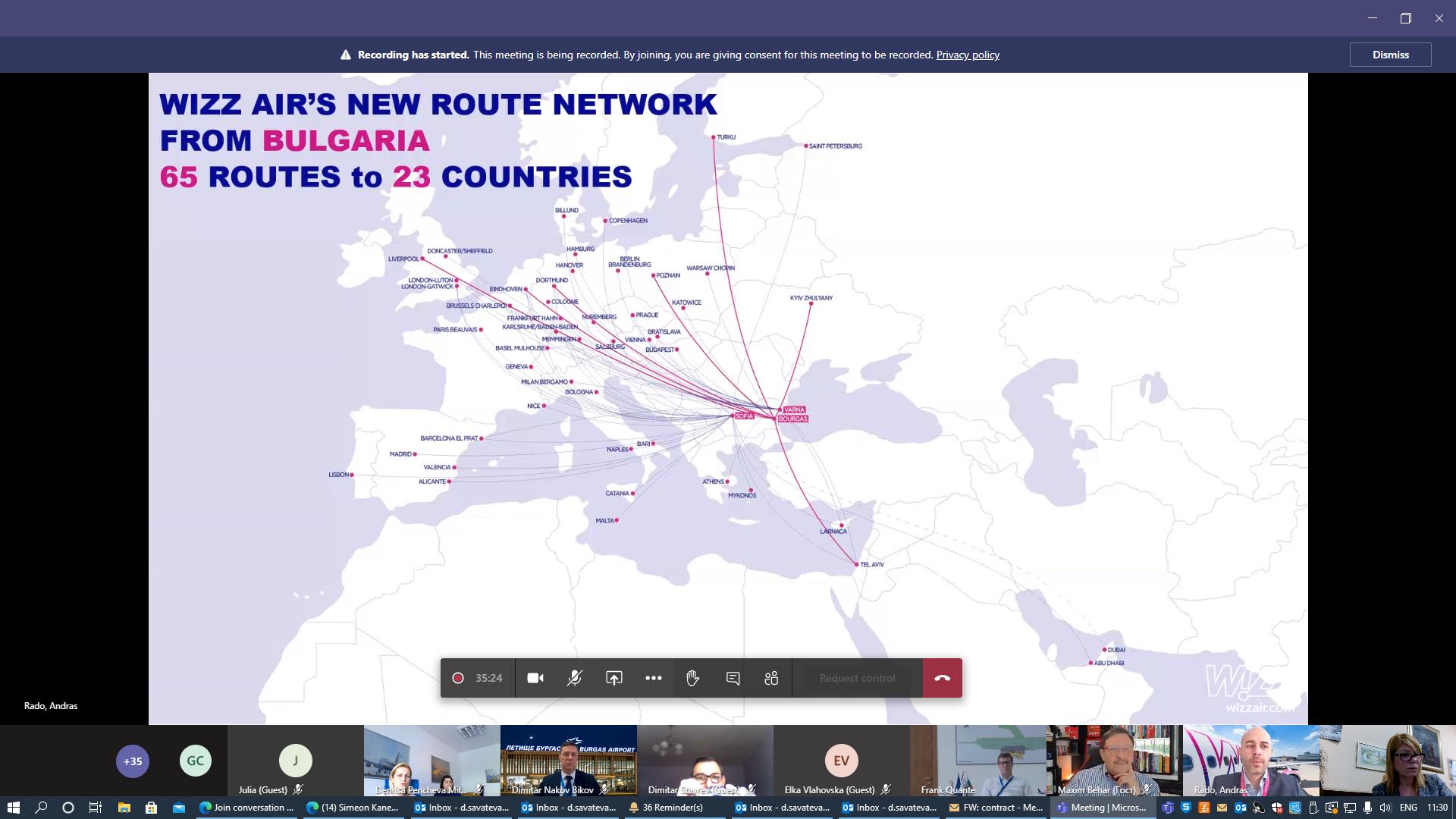This screenshot has height=819, width=1456.
Task: Click the Outlook tray icon
Action: pos(1241,808)
